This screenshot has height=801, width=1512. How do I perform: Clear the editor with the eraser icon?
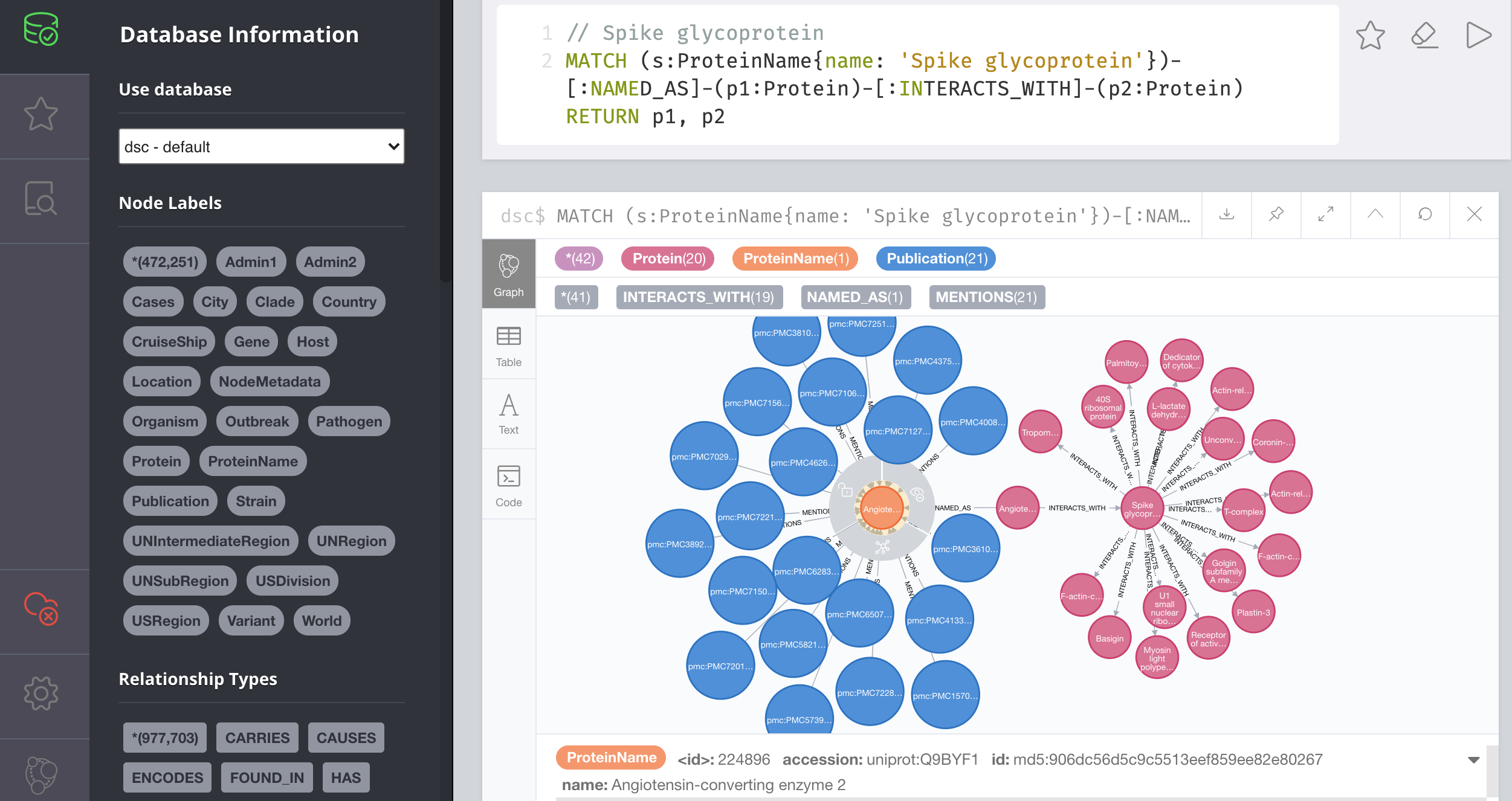click(1424, 35)
